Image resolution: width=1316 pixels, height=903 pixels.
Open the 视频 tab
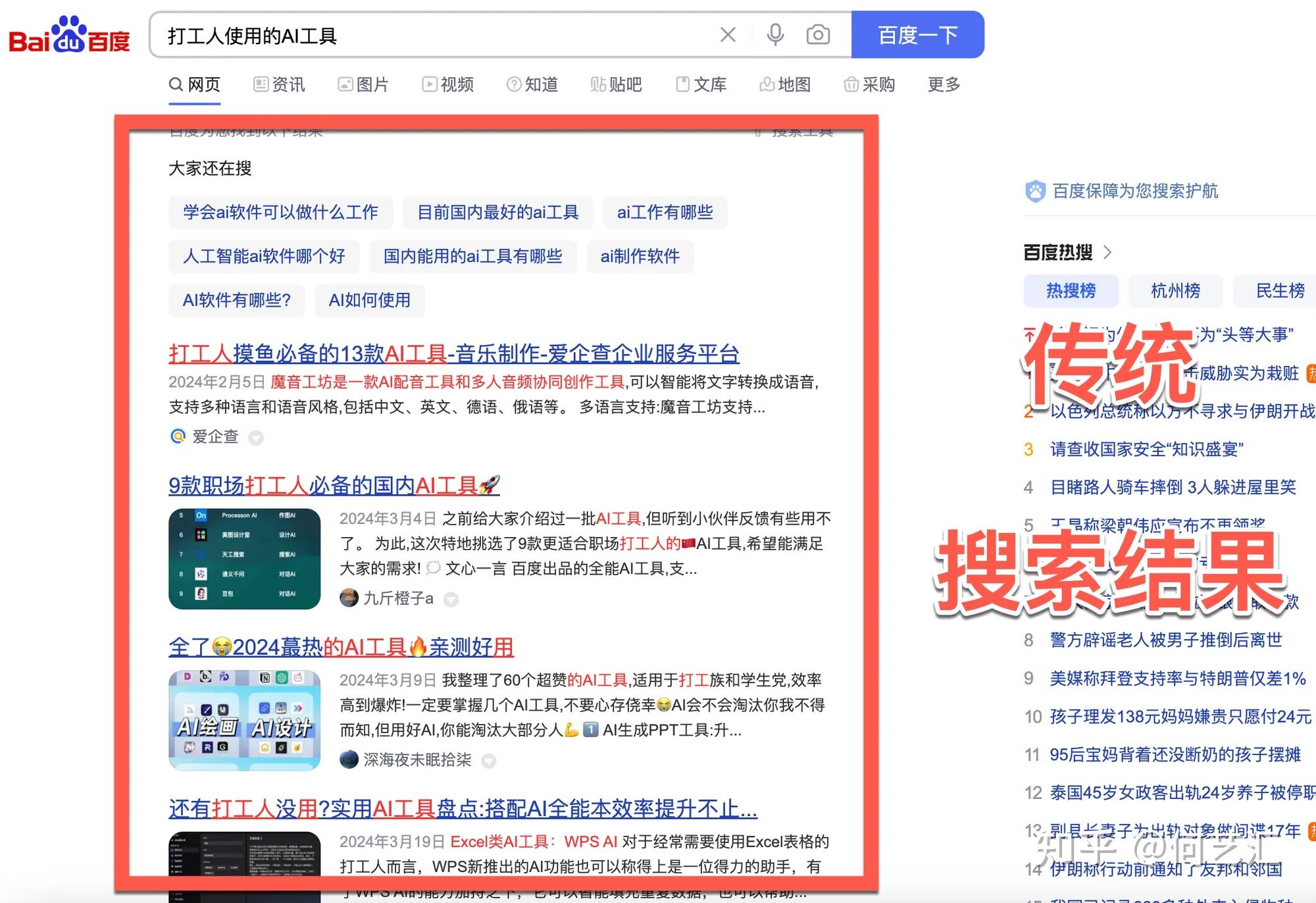(x=447, y=84)
